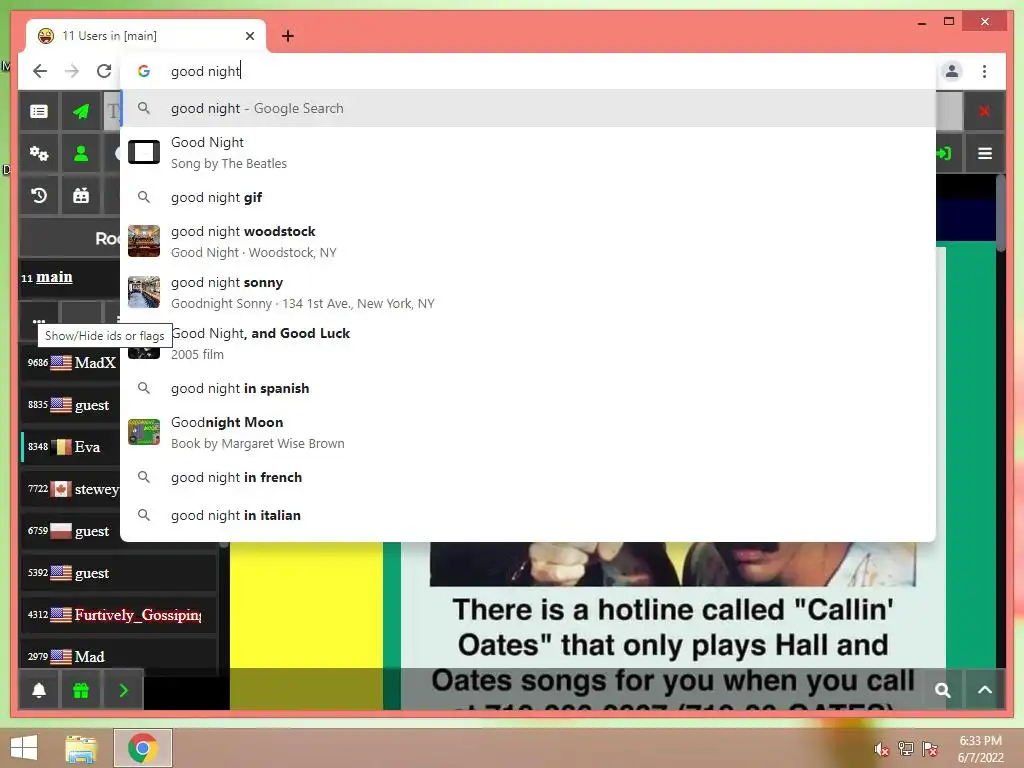This screenshot has height=768, width=1024.
Task: Open the chat settings gears icon
Action: (39, 153)
